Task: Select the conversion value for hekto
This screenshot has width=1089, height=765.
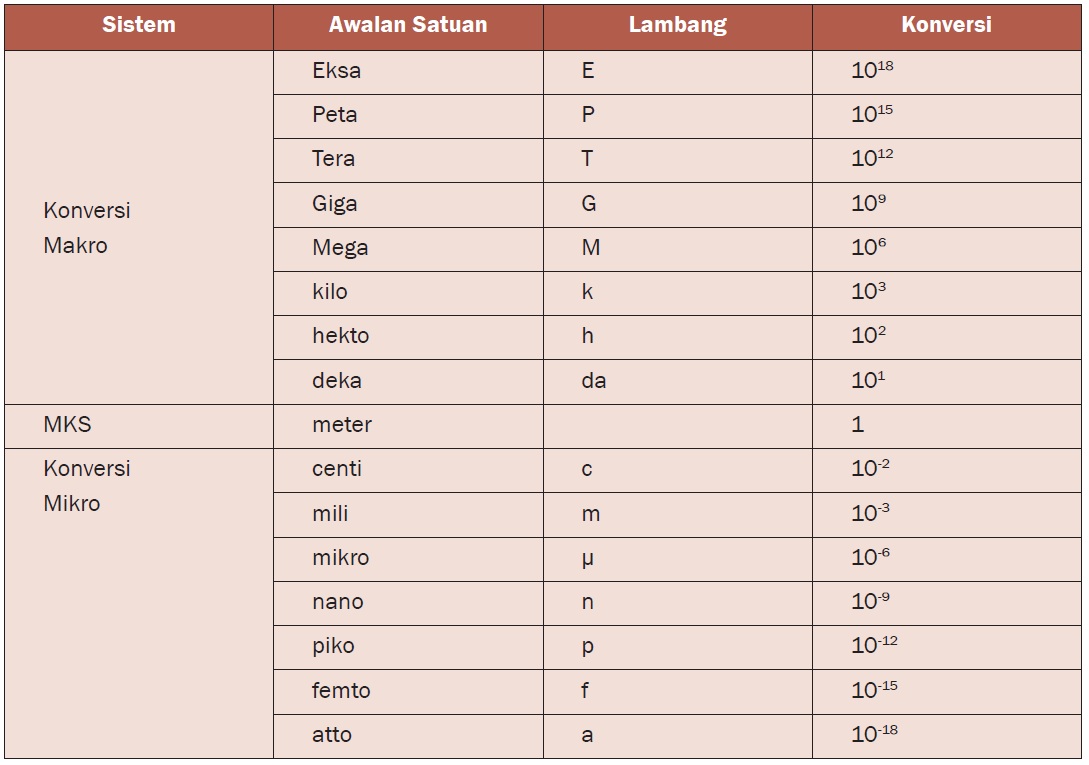Action: coord(868,336)
